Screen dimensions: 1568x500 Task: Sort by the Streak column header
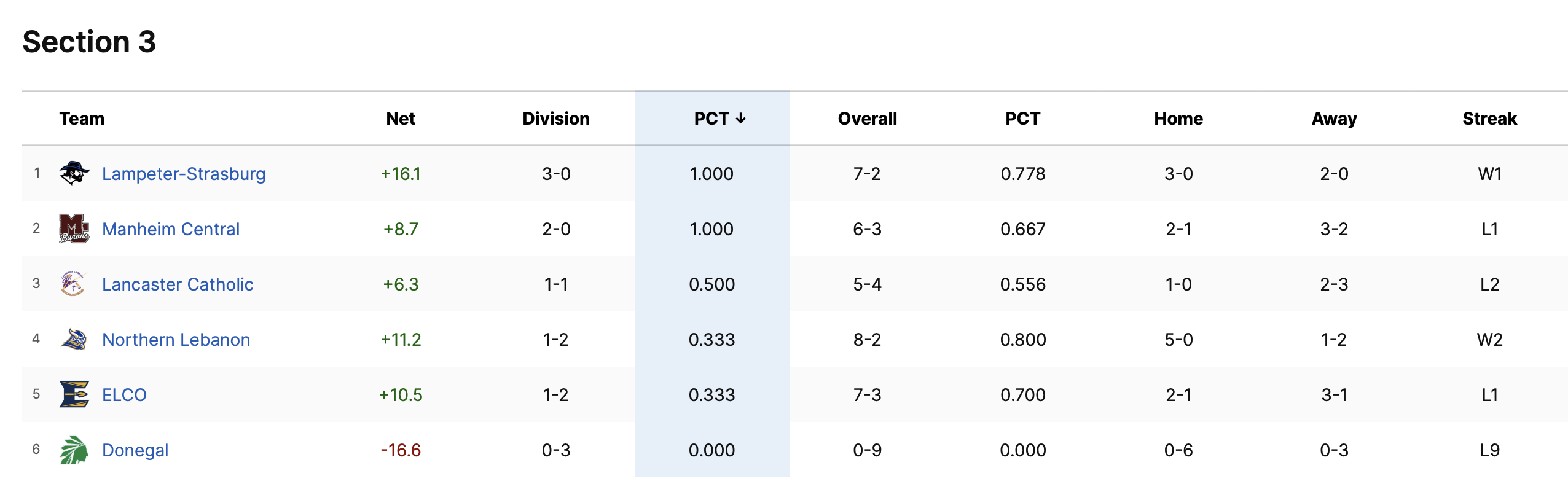(1489, 119)
